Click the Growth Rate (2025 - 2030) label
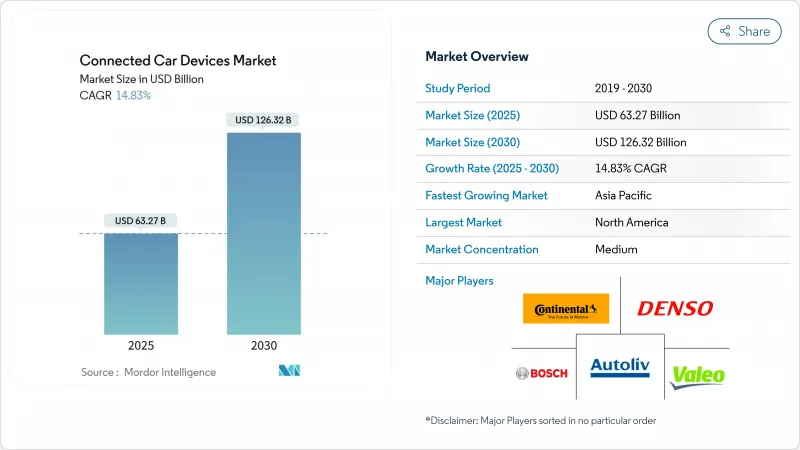 point(489,169)
